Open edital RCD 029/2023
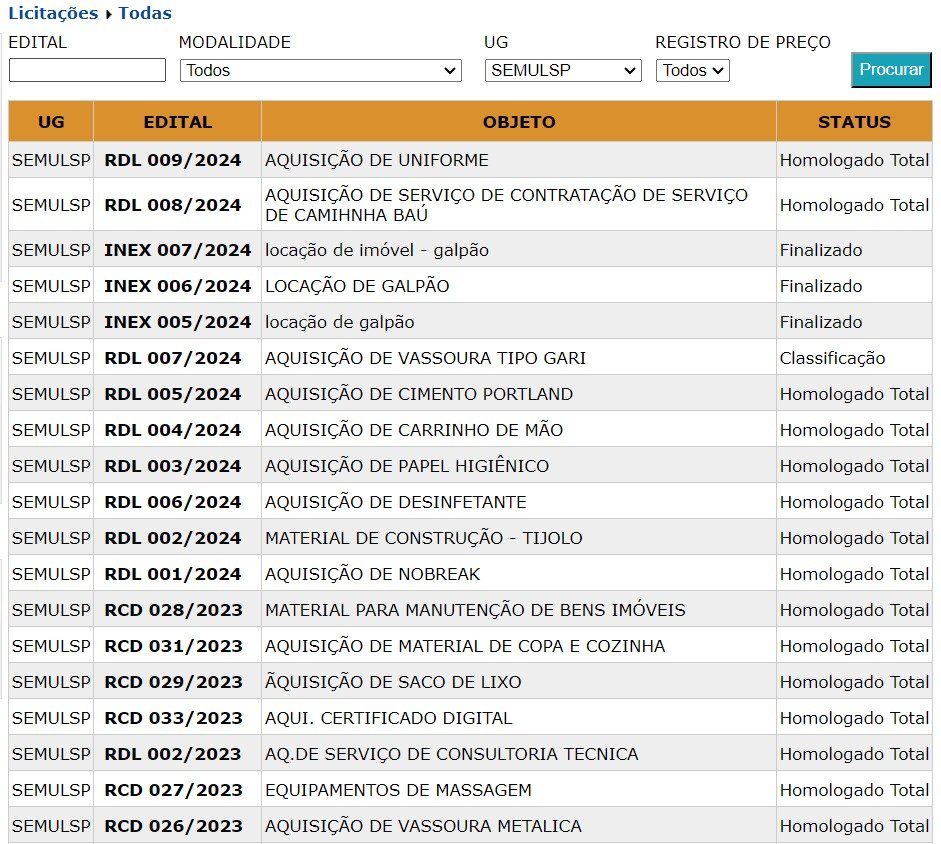This screenshot has height=844, width=941. click(x=173, y=683)
